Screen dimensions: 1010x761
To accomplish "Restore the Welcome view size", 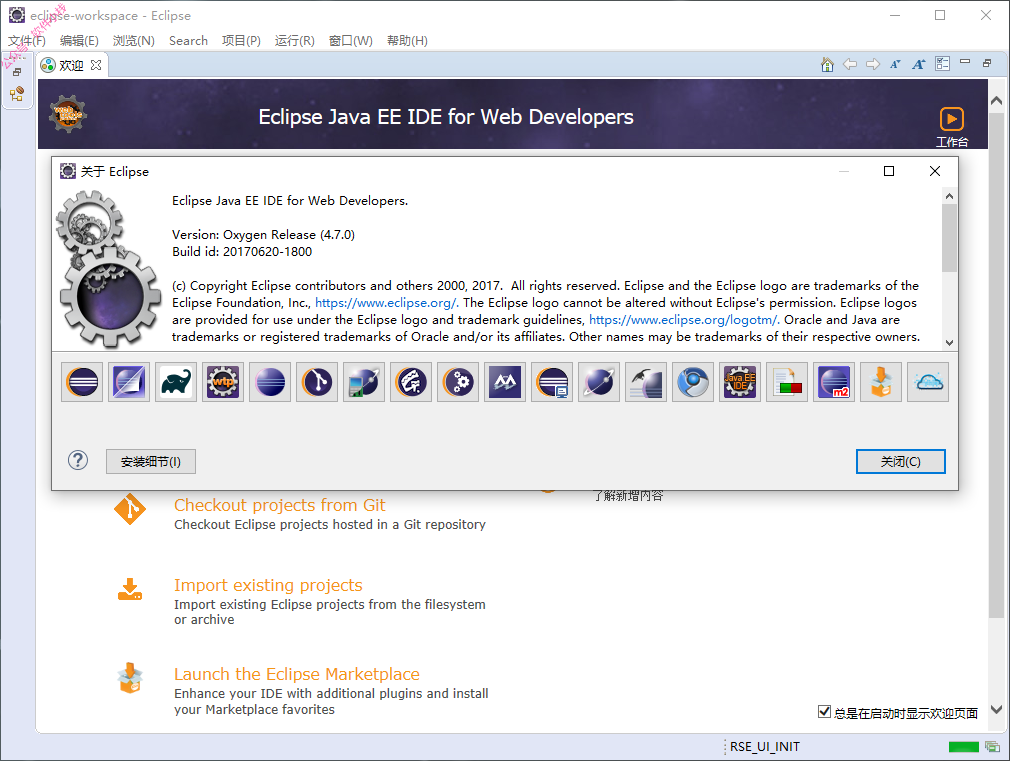I will tap(987, 63).
